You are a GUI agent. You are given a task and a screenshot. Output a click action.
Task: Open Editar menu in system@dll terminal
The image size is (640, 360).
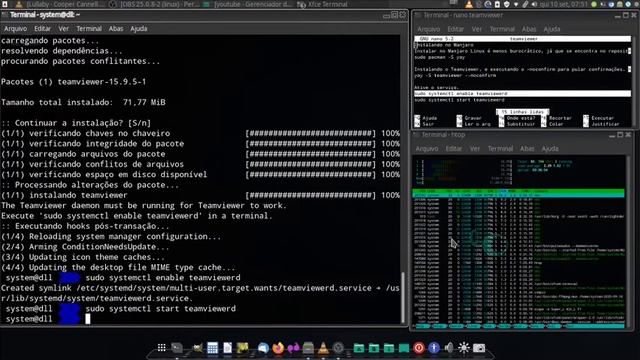coord(42,29)
